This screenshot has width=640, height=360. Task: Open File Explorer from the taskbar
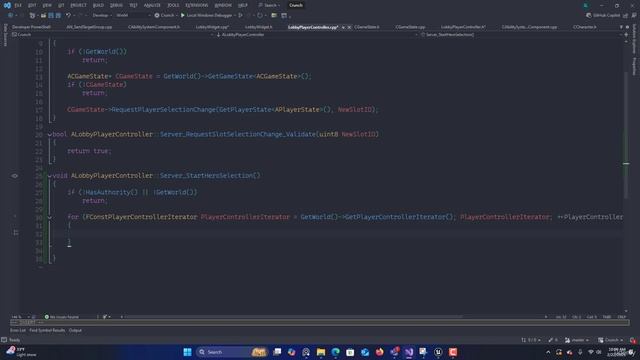(321, 352)
